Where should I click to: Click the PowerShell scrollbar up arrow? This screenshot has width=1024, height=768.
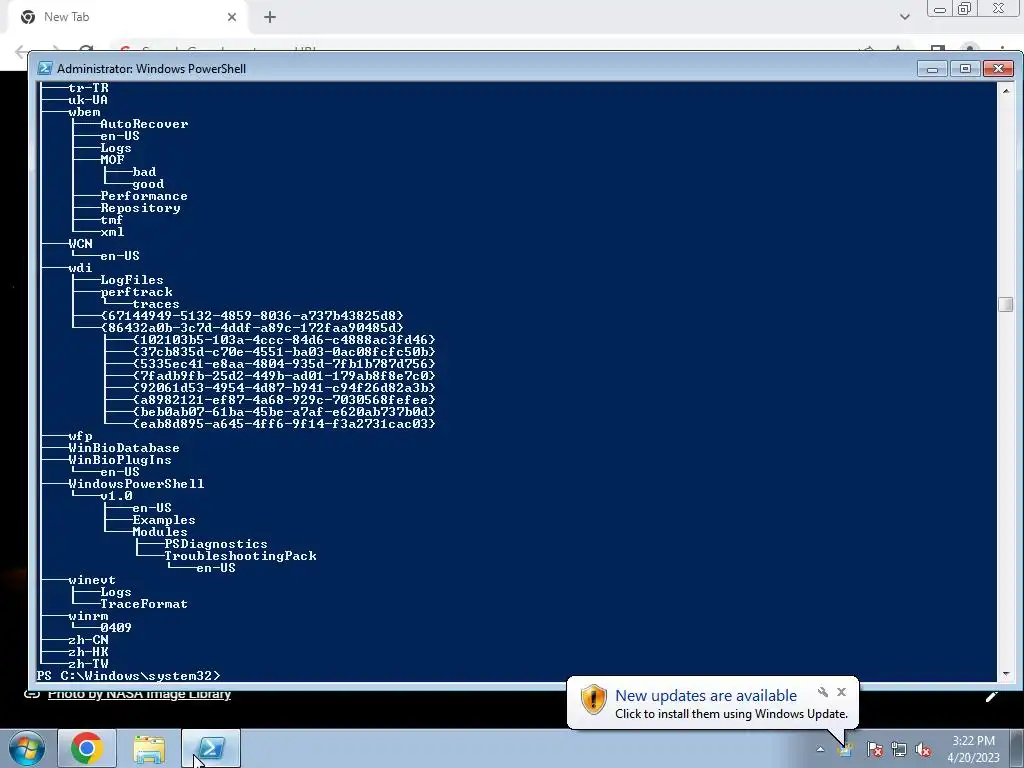[1006, 91]
